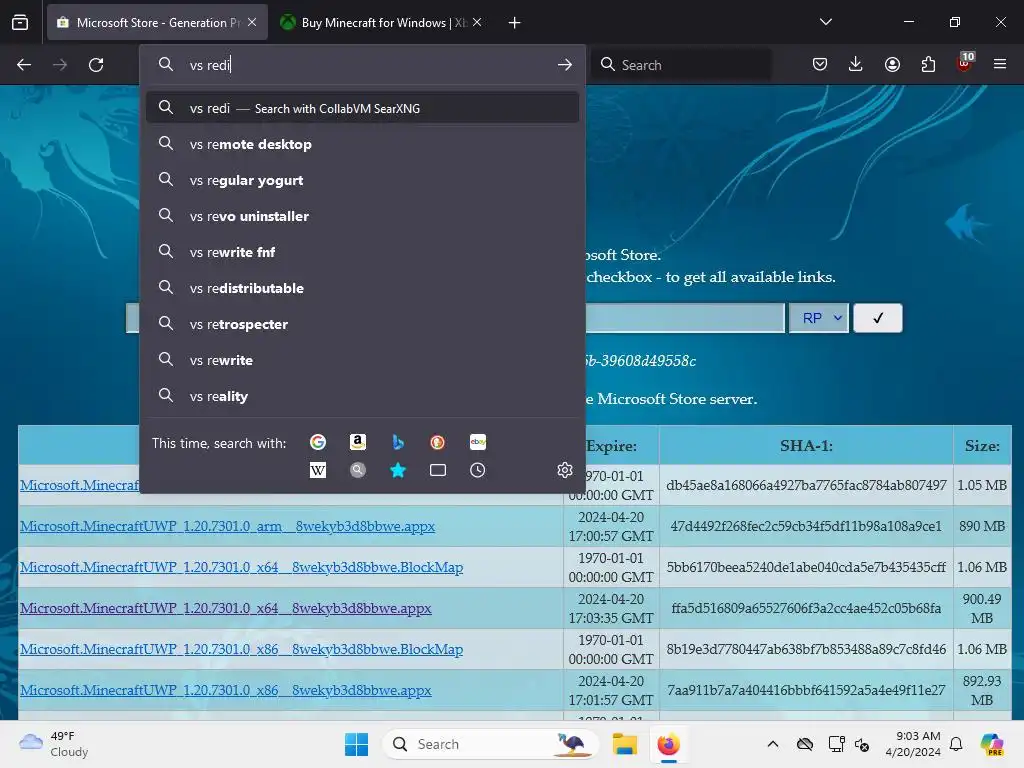List all tabs with the chevron button
The image size is (1024, 768).
tap(825, 22)
